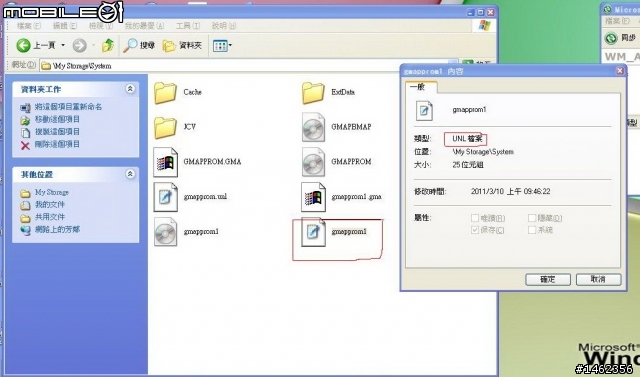The image size is (640, 377).
Task: Select the GMAPBMAP disc file icon
Action: pos(313,127)
